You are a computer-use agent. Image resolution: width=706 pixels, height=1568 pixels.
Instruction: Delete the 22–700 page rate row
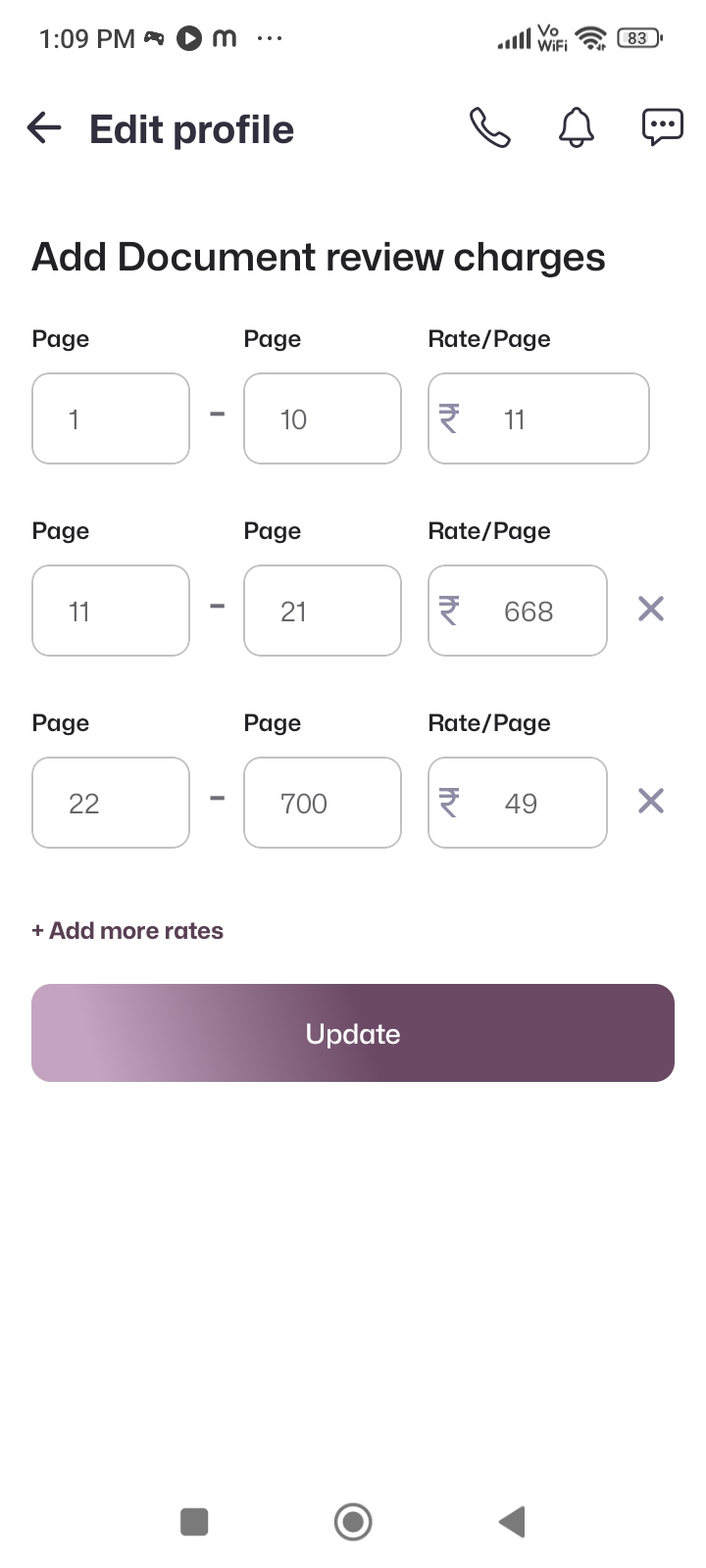651,802
